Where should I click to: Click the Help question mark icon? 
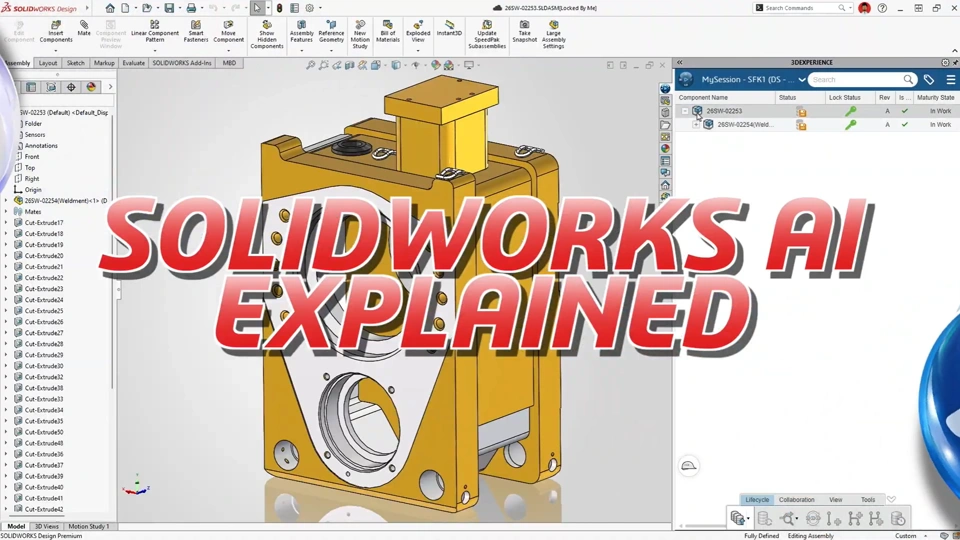pos(882,8)
